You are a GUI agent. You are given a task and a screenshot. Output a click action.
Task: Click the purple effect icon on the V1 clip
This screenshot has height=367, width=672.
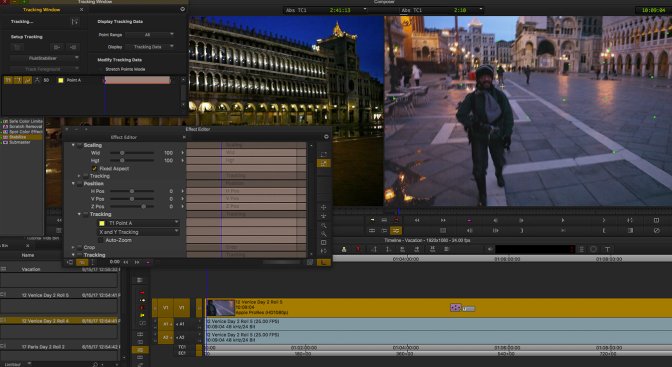(x=455, y=307)
